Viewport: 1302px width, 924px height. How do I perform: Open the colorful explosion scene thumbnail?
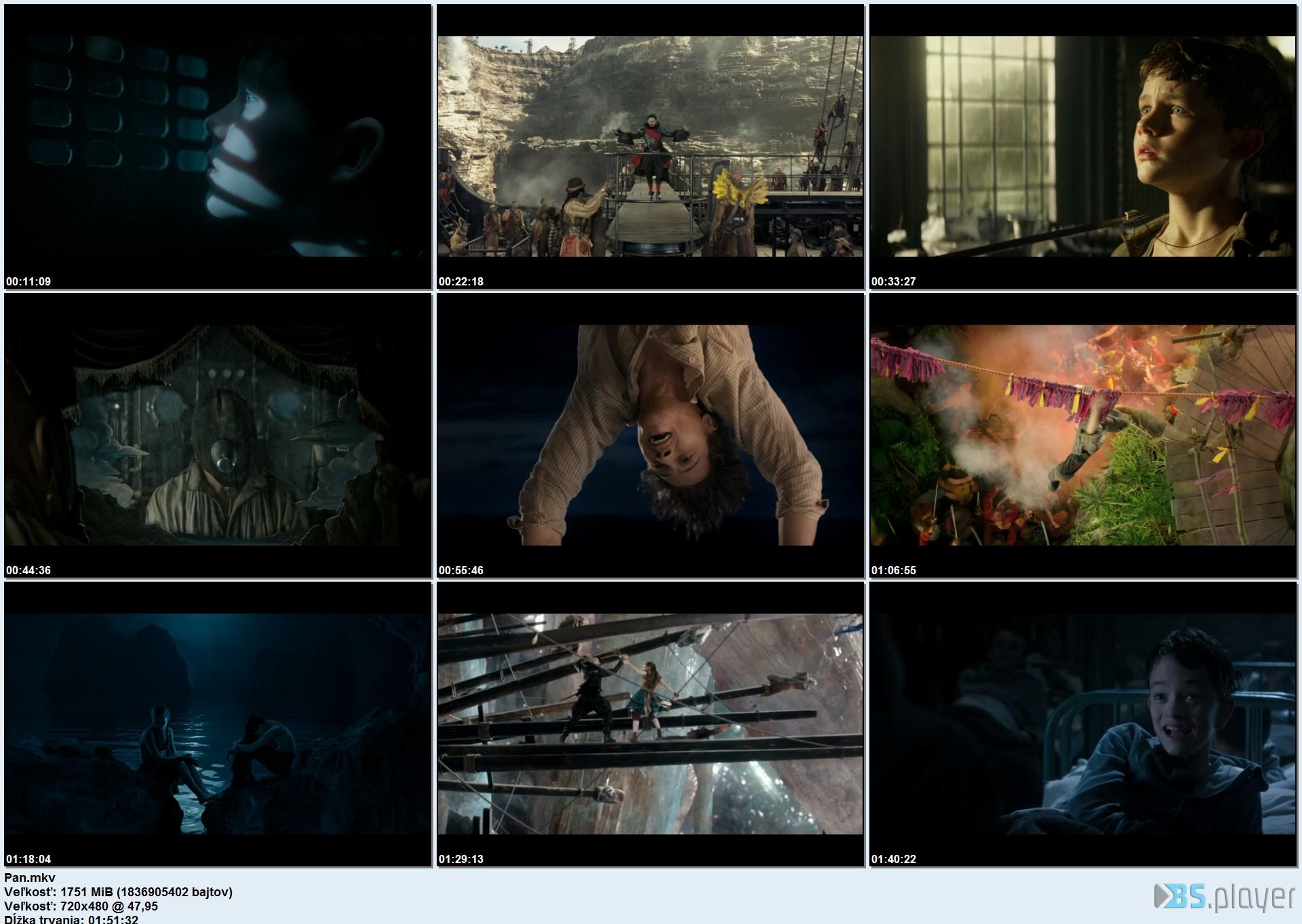click(x=1083, y=435)
